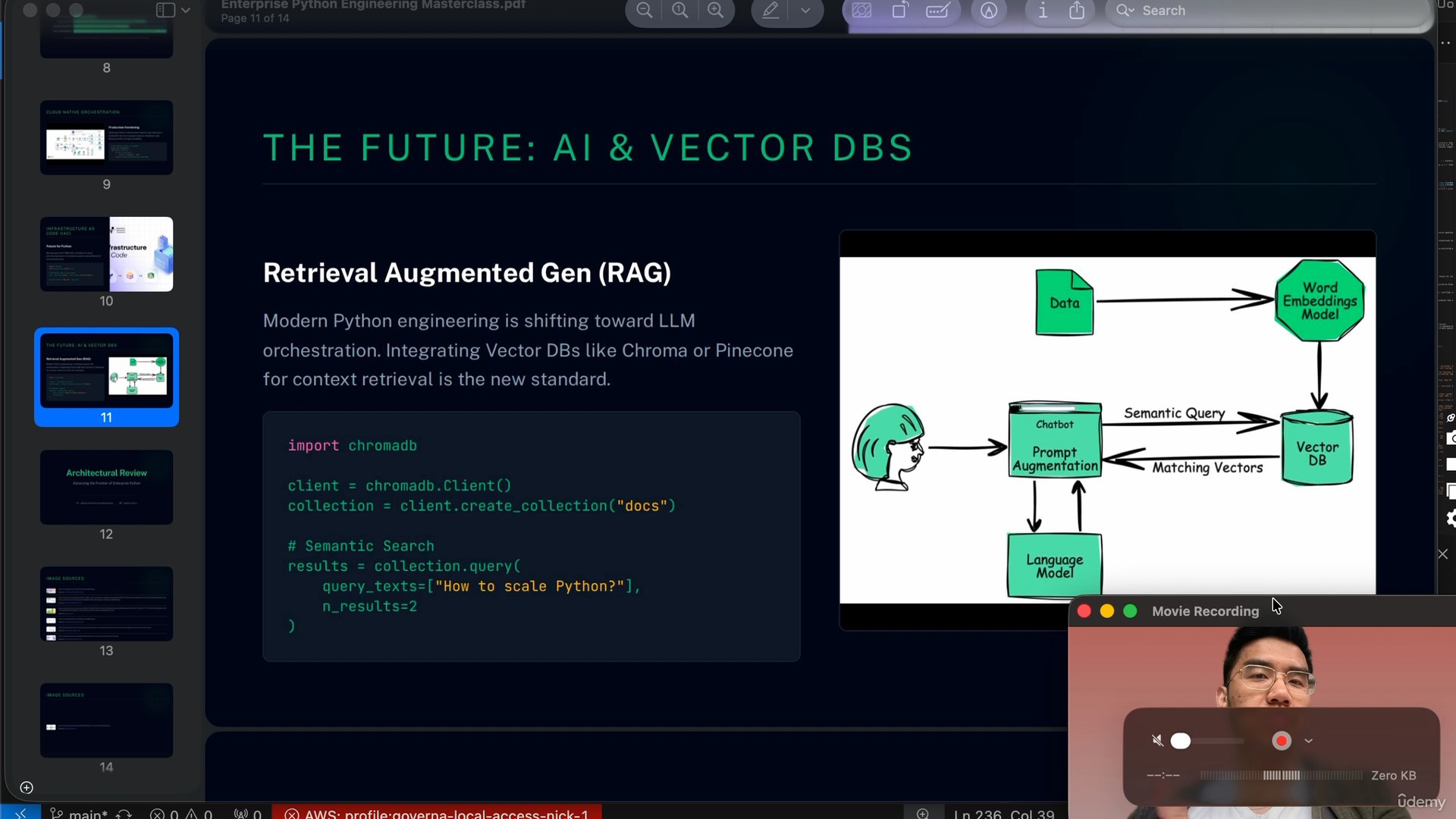The width and height of the screenshot is (1456, 819).
Task: Click the 'Retrieval Augmented Gen (RAG)' subheading
Action: (467, 272)
